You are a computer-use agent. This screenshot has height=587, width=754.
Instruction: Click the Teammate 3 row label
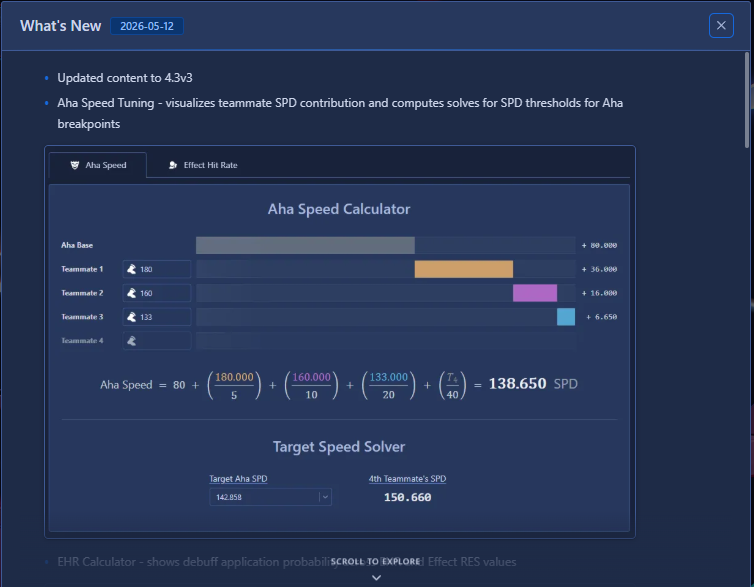[x=82, y=317]
